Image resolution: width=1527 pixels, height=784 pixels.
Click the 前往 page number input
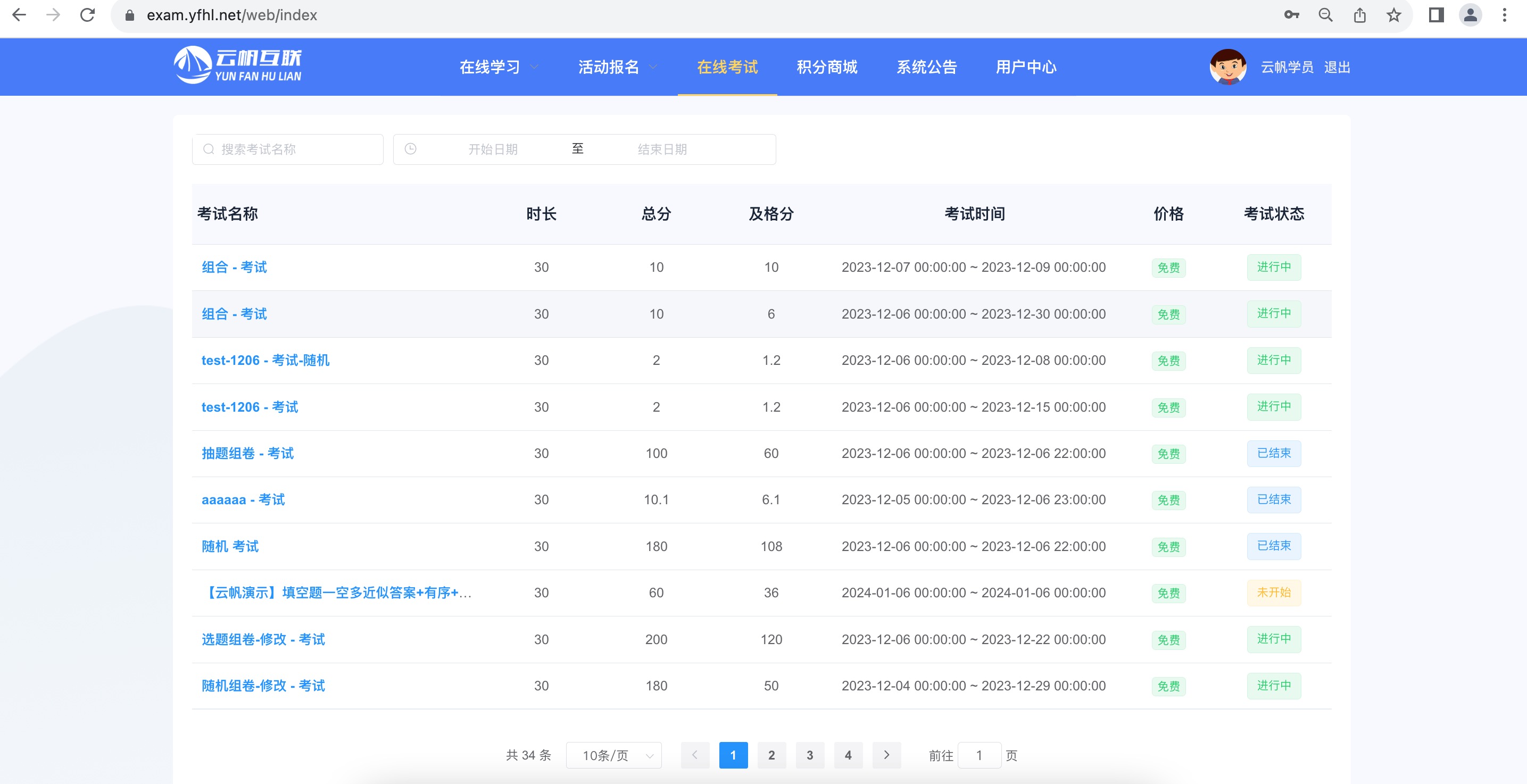click(x=980, y=756)
